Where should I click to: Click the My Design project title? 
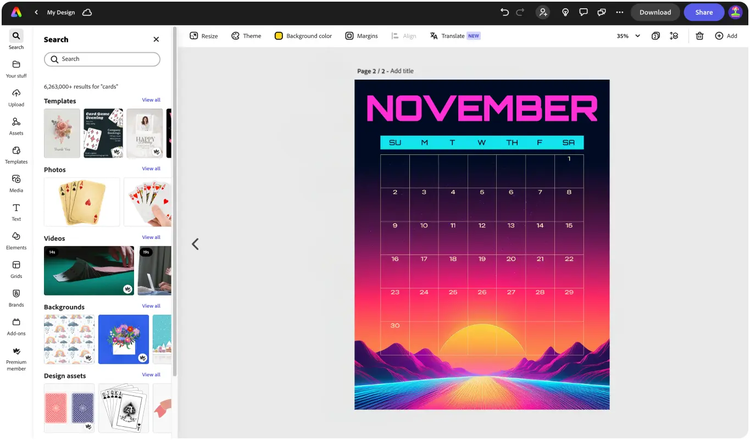[x=61, y=12]
